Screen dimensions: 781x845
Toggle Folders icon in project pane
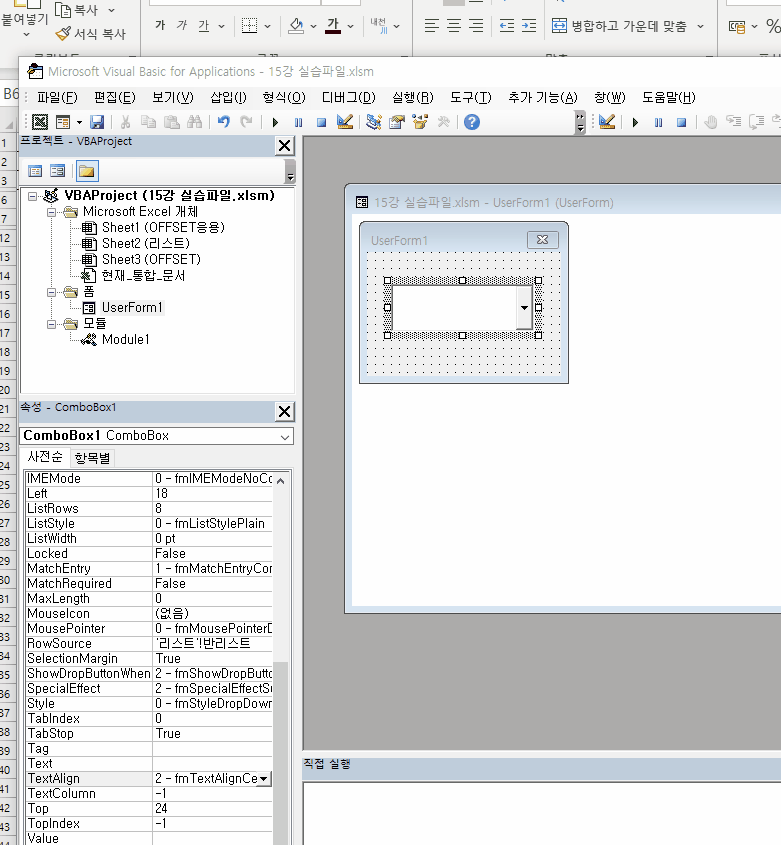click(87, 171)
